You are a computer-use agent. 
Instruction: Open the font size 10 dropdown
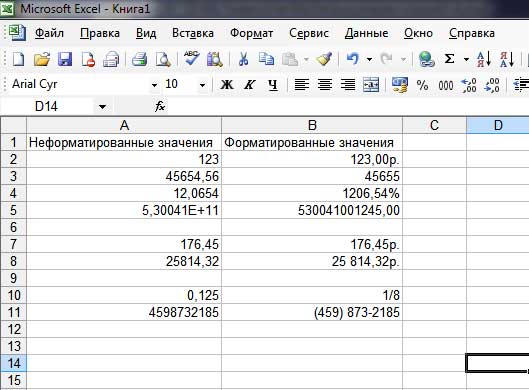[202, 85]
